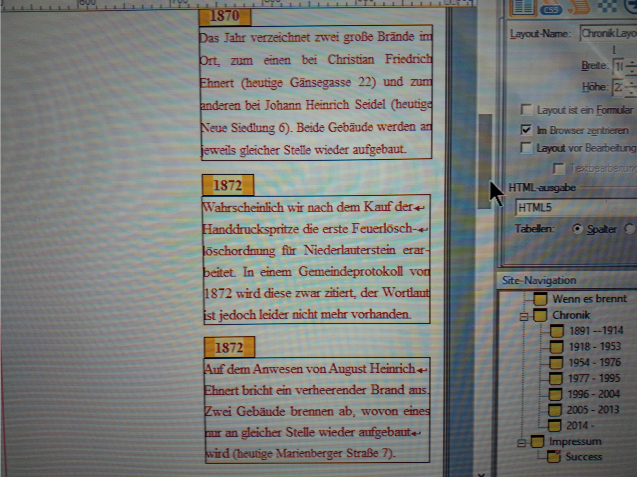
Task: Select the '1870' year heading box
Action: click(x=225, y=17)
